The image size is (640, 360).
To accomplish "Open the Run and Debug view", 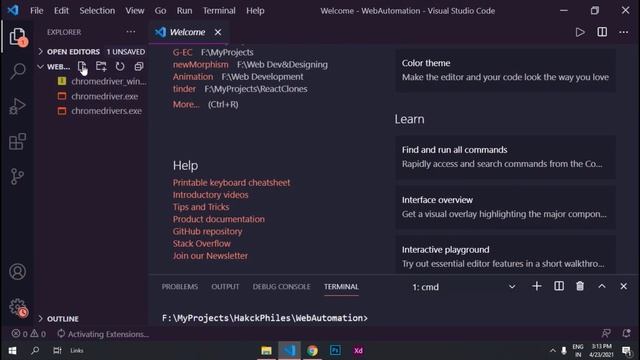I will [17, 106].
